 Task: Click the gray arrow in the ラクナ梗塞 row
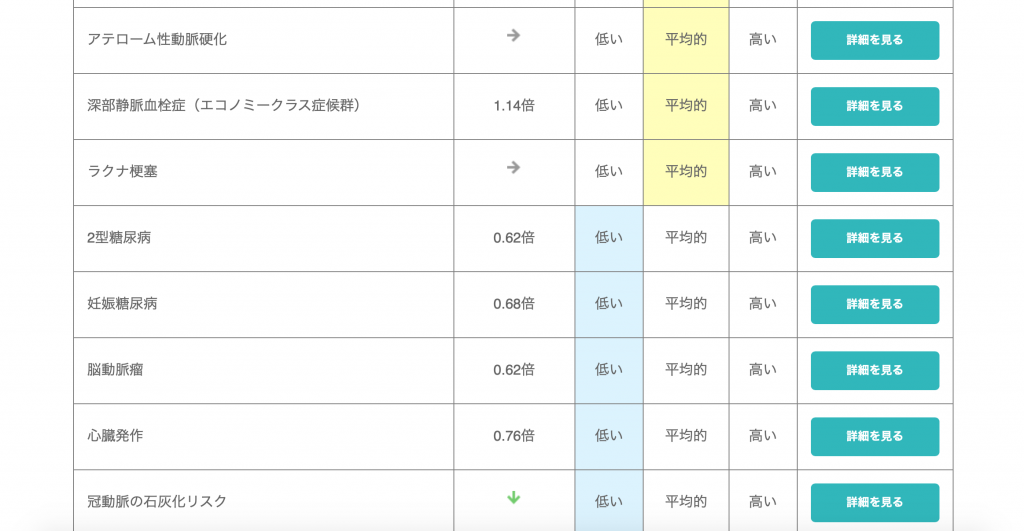click(513, 168)
